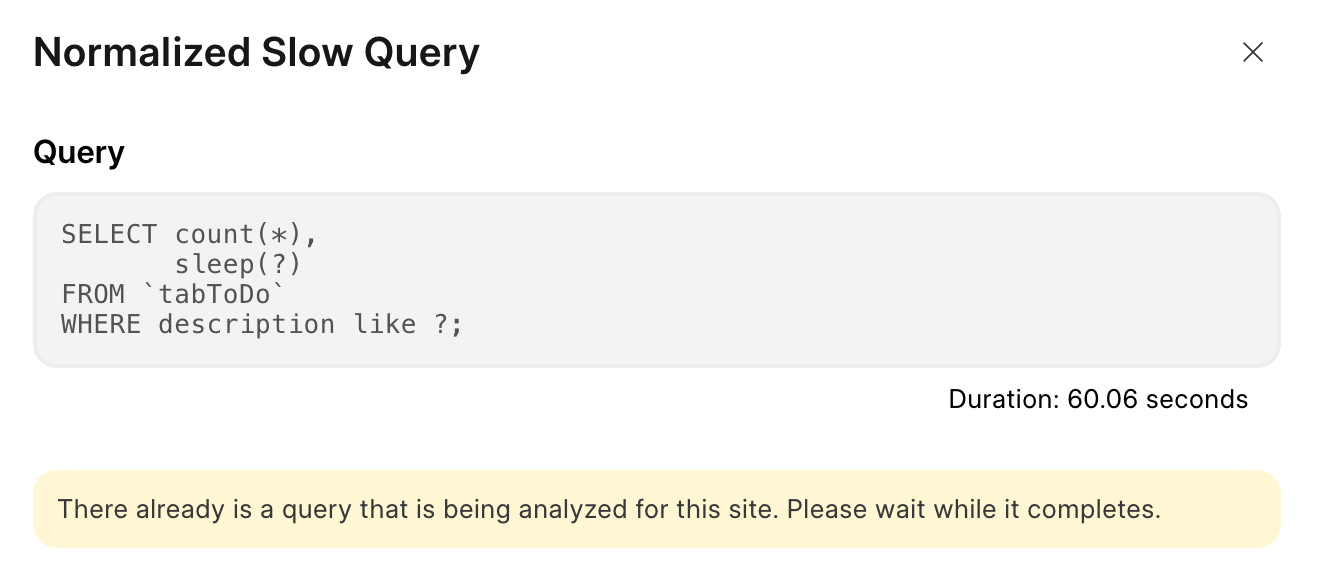1320x577 pixels.
Task: Click the trailing "?;" placeholder in the query
Action: [449, 325]
